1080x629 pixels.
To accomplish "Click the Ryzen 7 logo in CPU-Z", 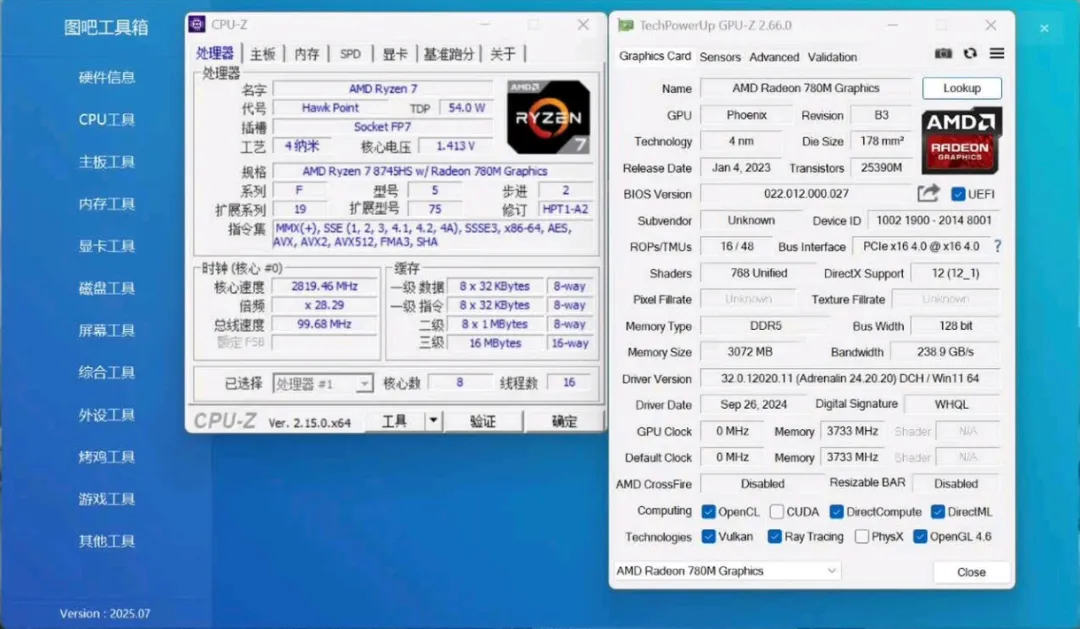I will coord(548,117).
